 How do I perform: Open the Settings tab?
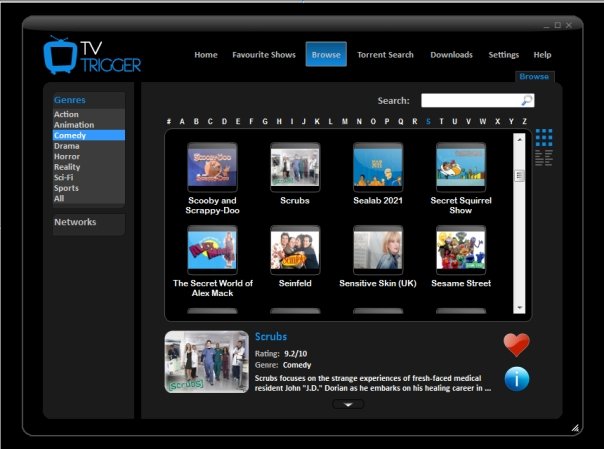pyautogui.click(x=503, y=55)
